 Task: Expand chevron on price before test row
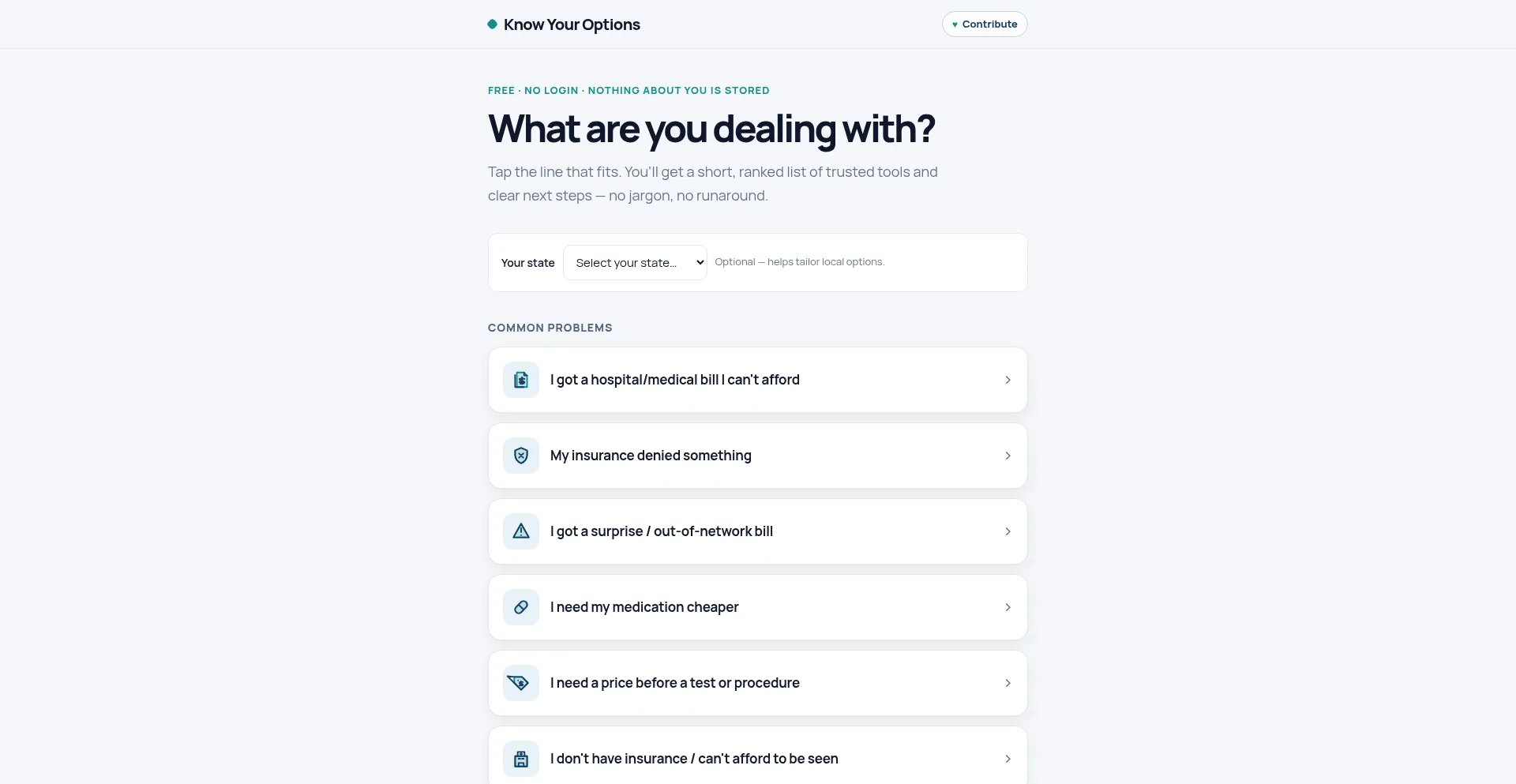[x=1008, y=683]
